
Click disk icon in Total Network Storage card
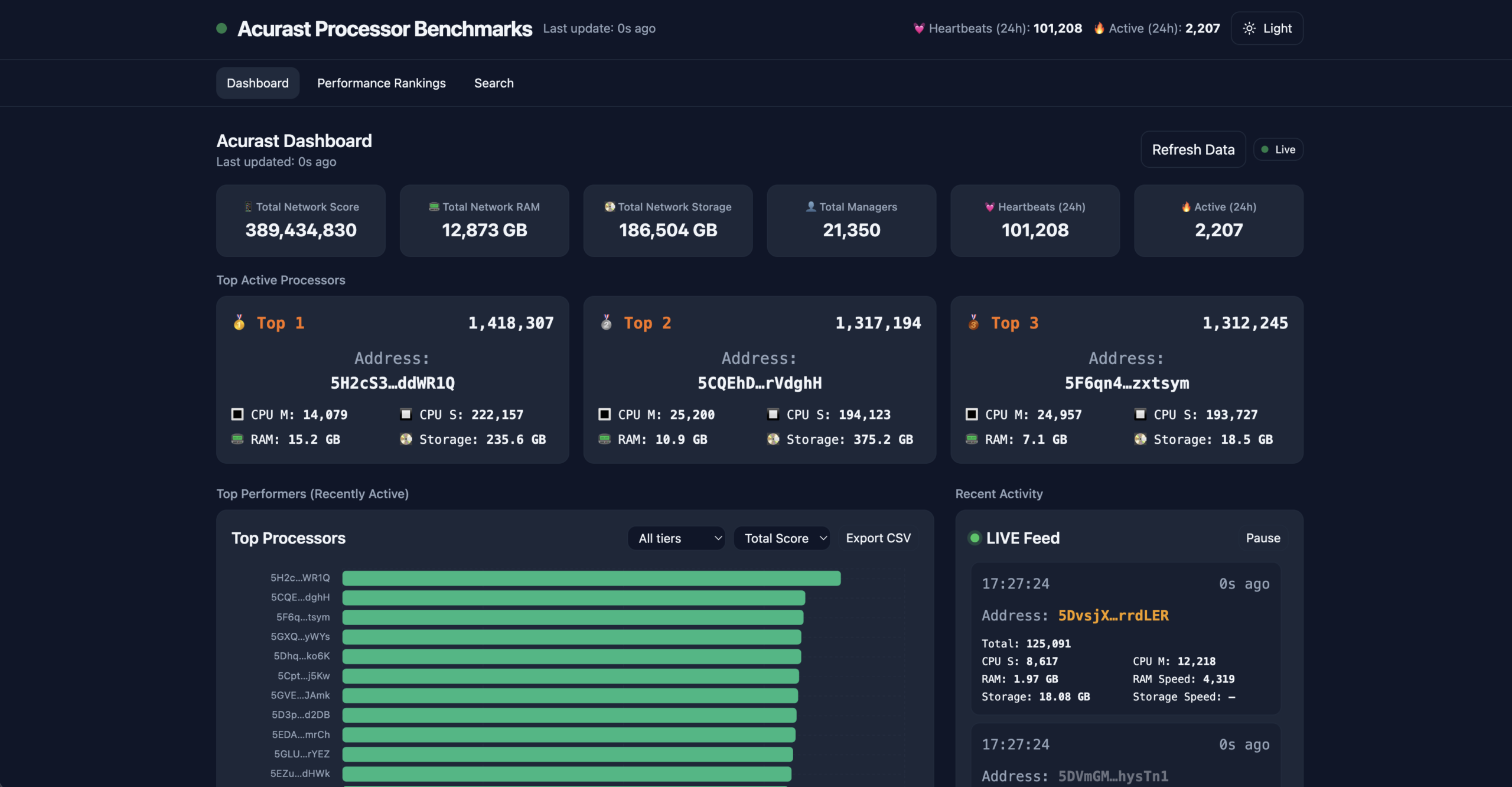click(610, 207)
